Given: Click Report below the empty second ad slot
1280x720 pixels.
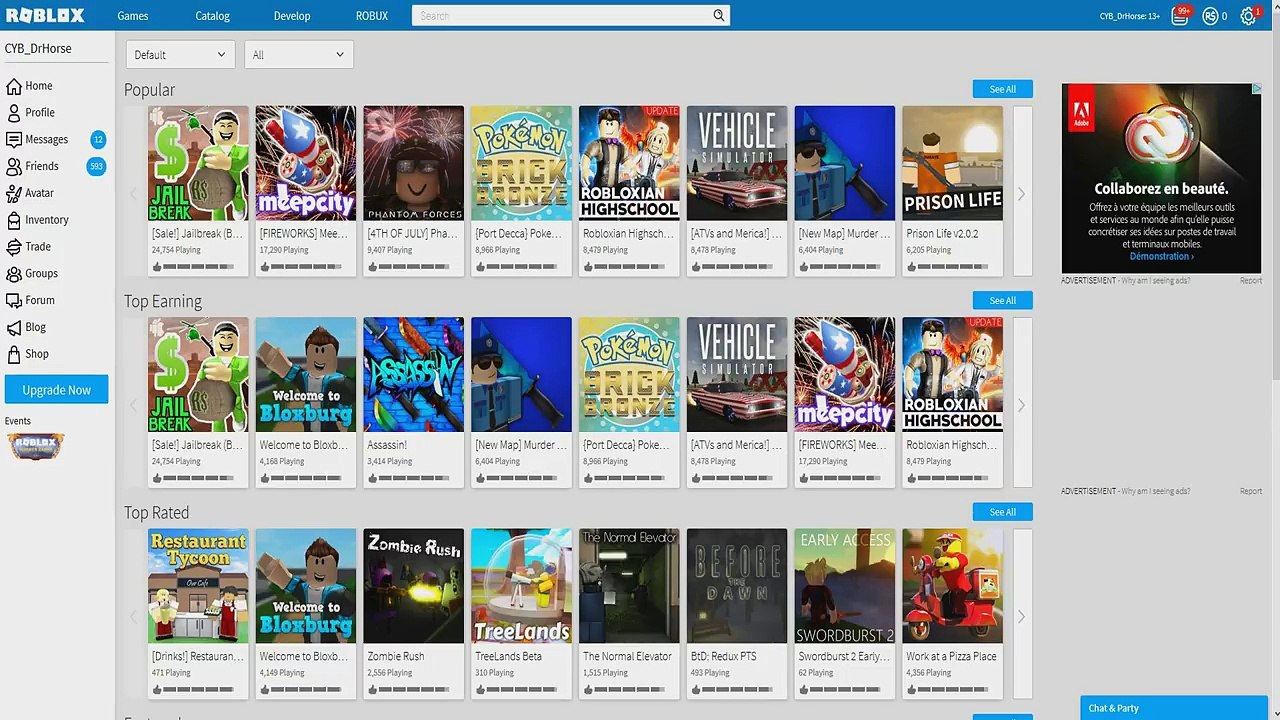Looking at the screenshot, I should pos(1251,492).
